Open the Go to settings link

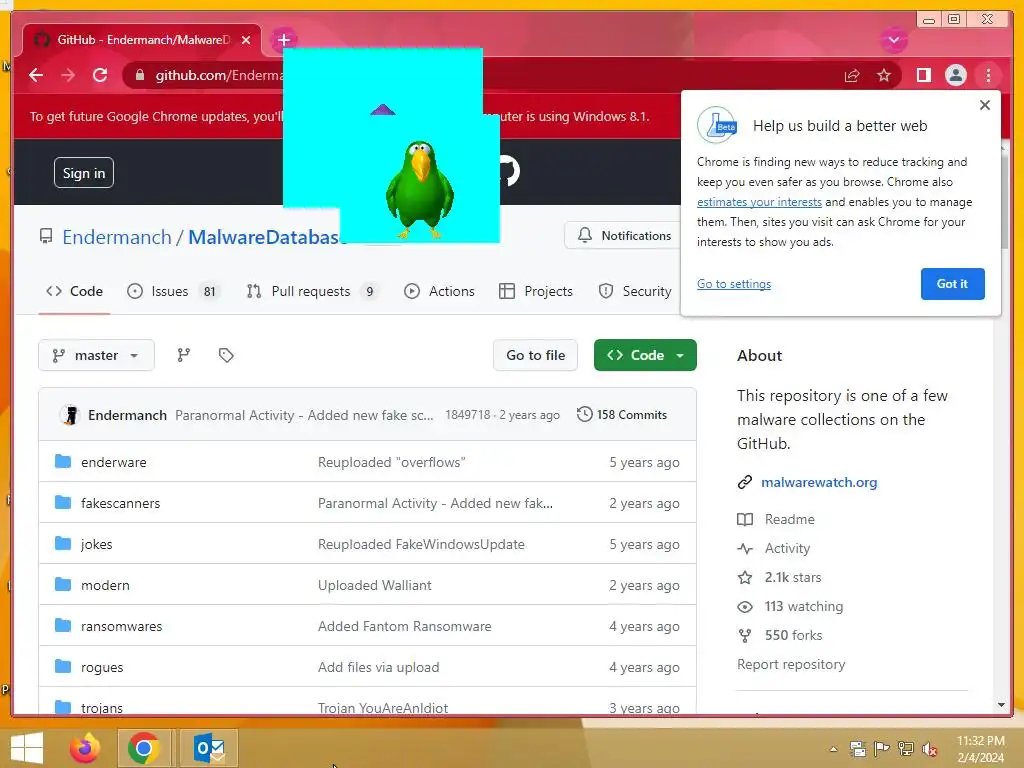tap(733, 284)
